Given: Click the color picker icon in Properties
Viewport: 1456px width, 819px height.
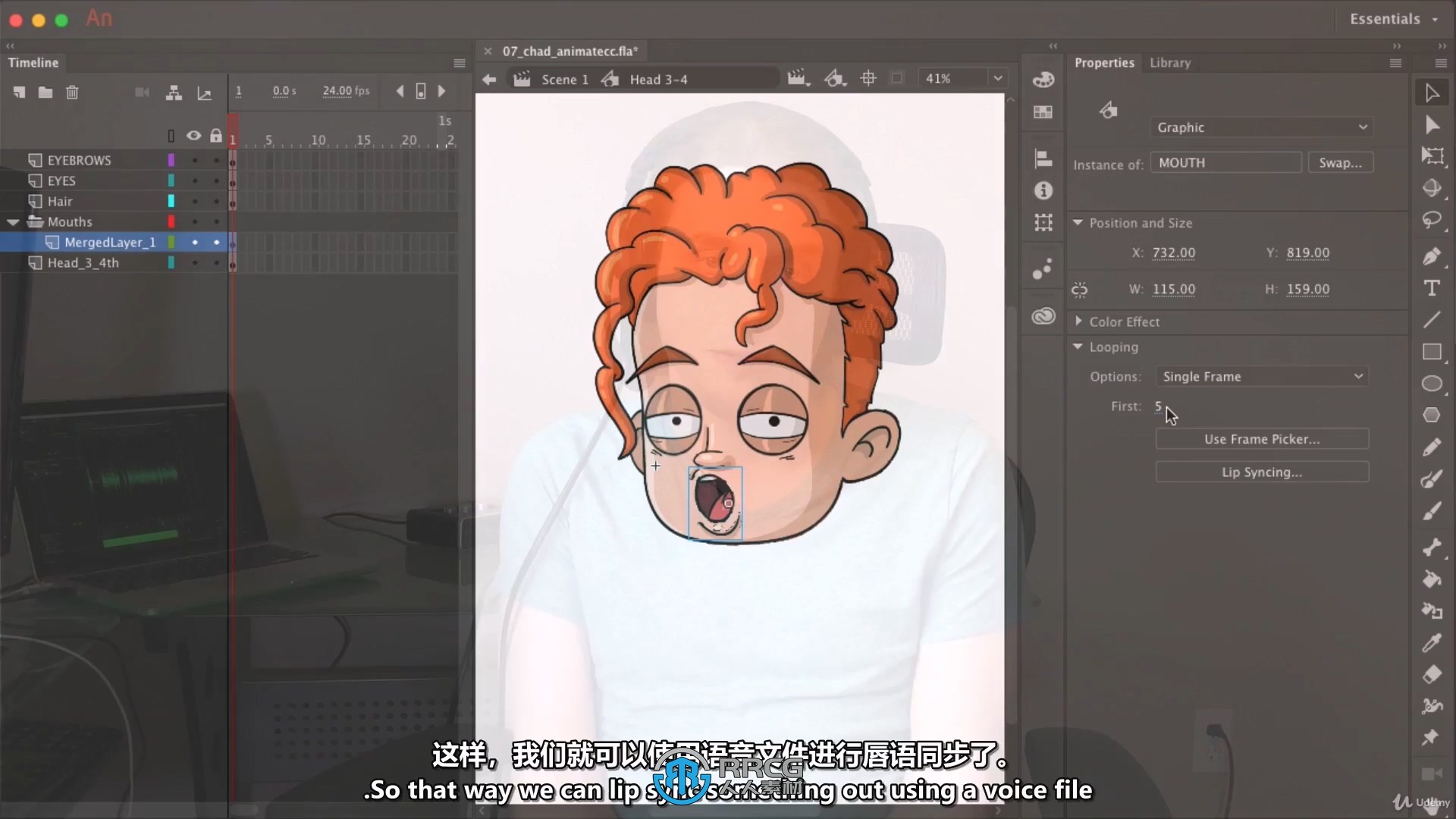Looking at the screenshot, I should pyautogui.click(x=1108, y=111).
